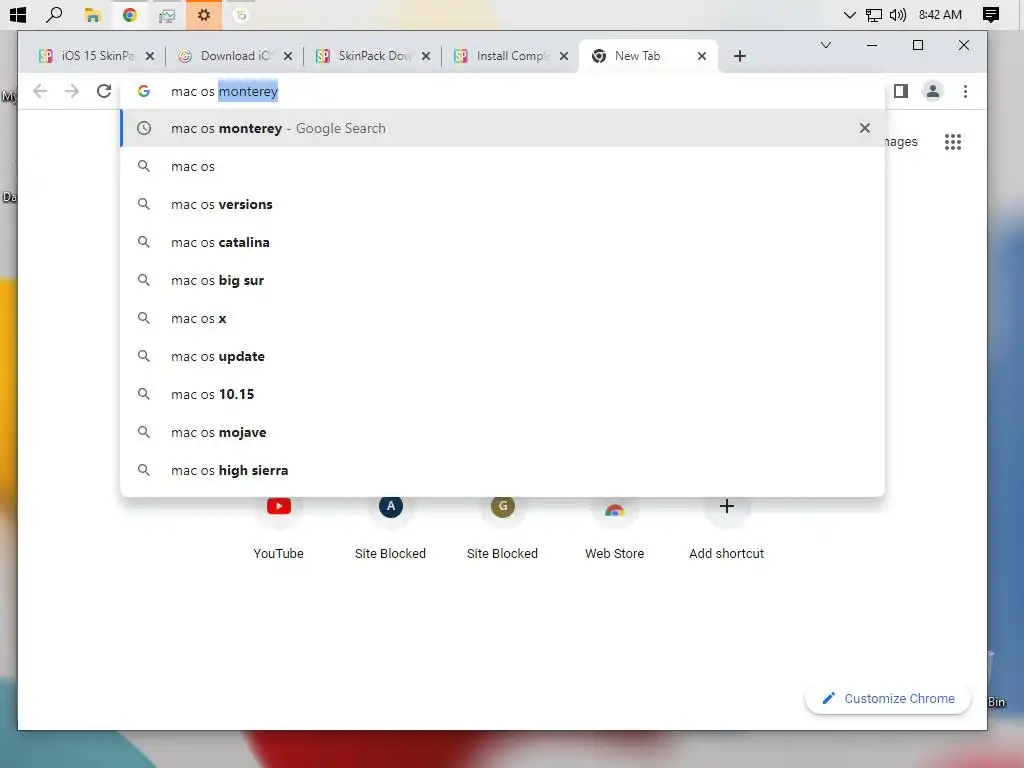The height and width of the screenshot is (768, 1024).
Task: Pick mac os x suggestion
Action: click(502, 319)
